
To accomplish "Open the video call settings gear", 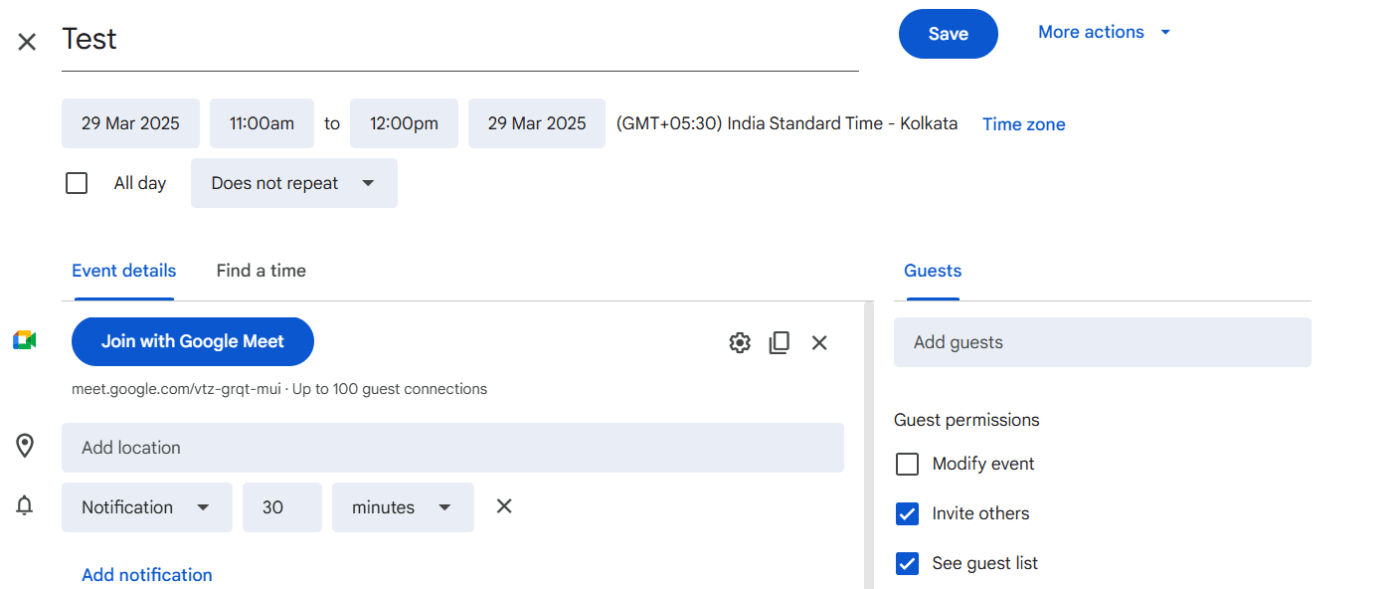I will (739, 342).
